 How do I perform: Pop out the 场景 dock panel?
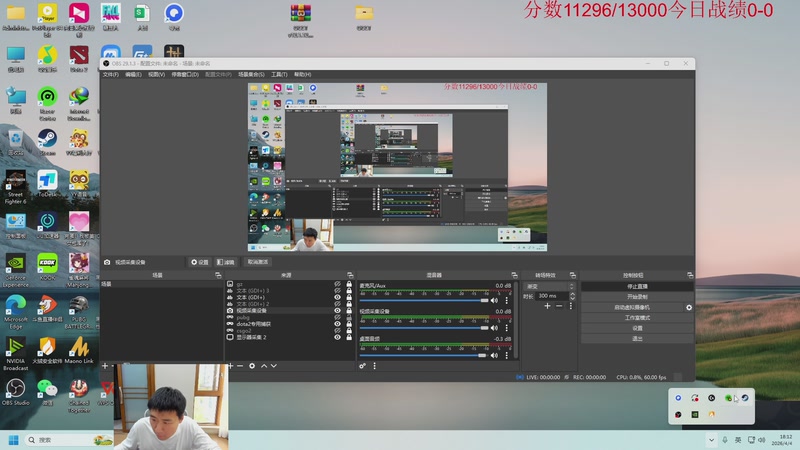[x=218, y=275]
